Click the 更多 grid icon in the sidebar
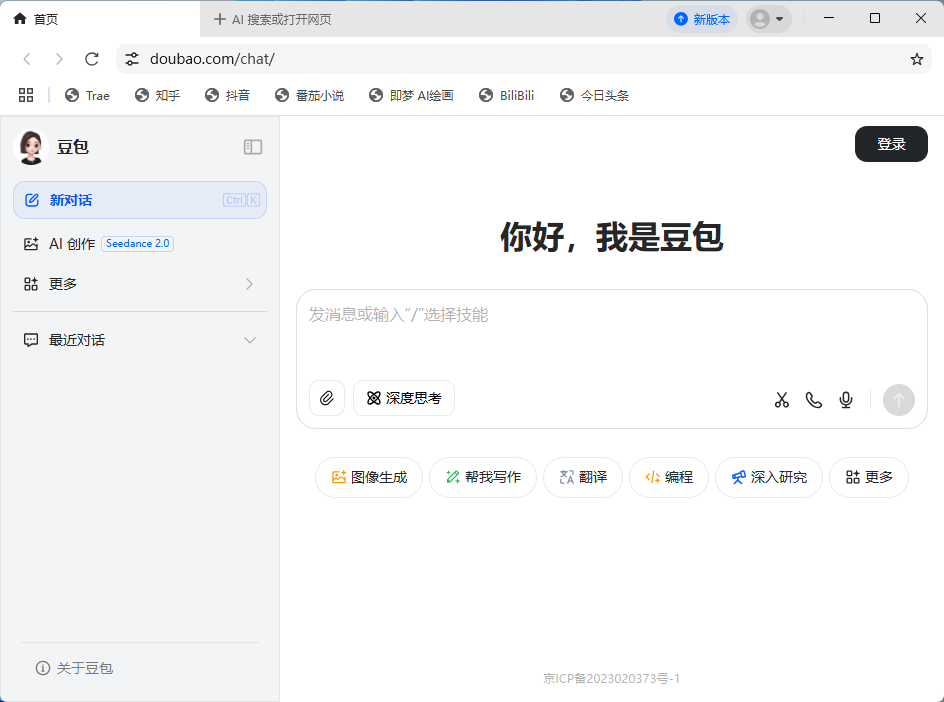This screenshot has width=944, height=702. (31, 284)
